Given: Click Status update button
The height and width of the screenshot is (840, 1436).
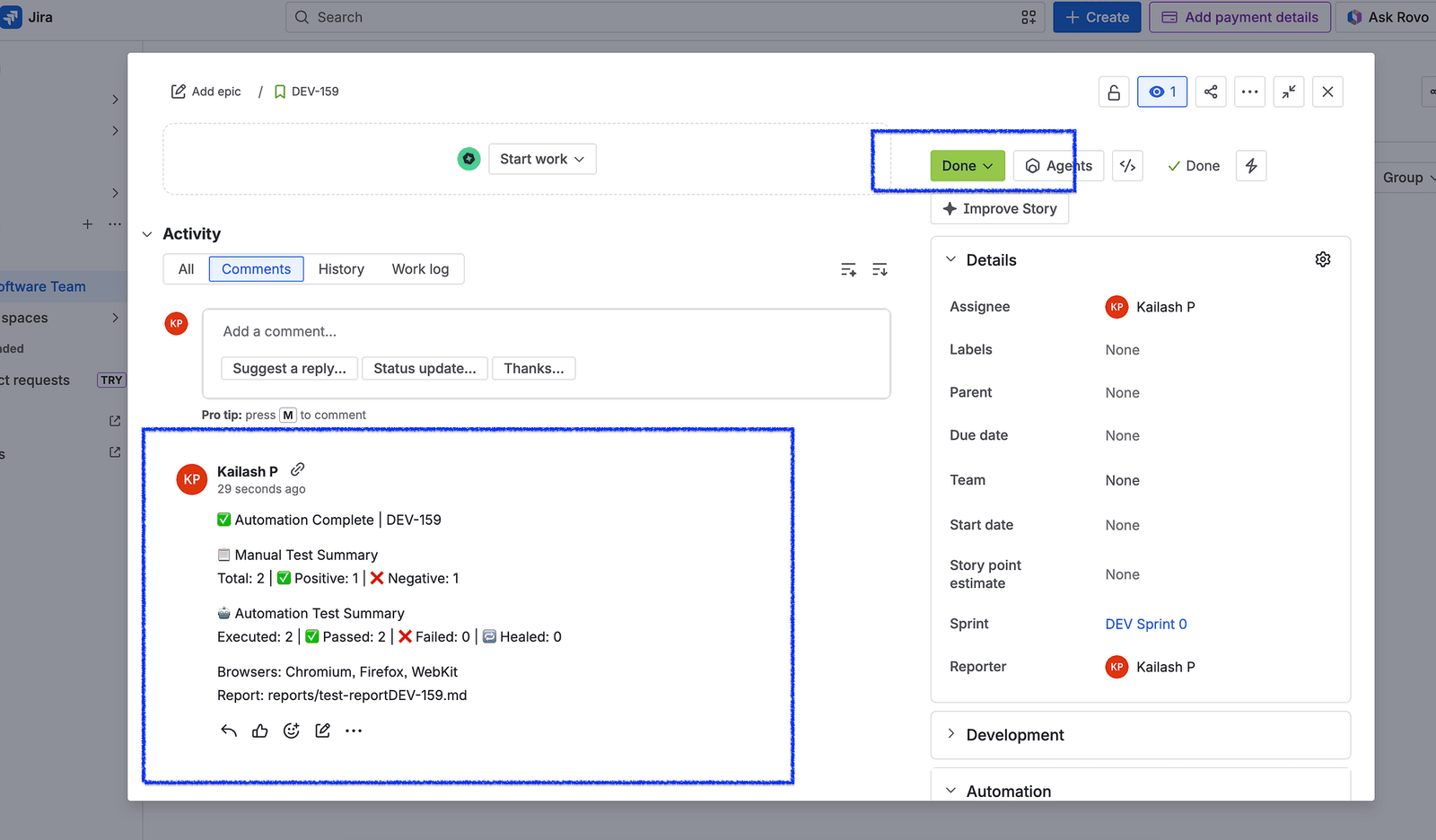Looking at the screenshot, I should point(425,369).
